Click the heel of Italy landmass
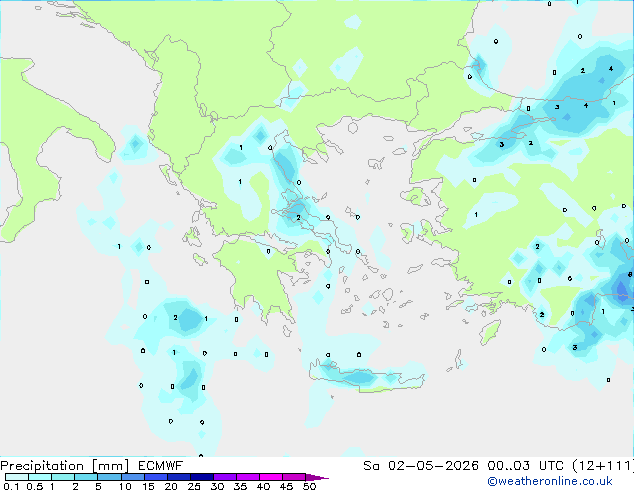This screenshot has width=634, height=490. pyautogui.click(x=91, y=144)
